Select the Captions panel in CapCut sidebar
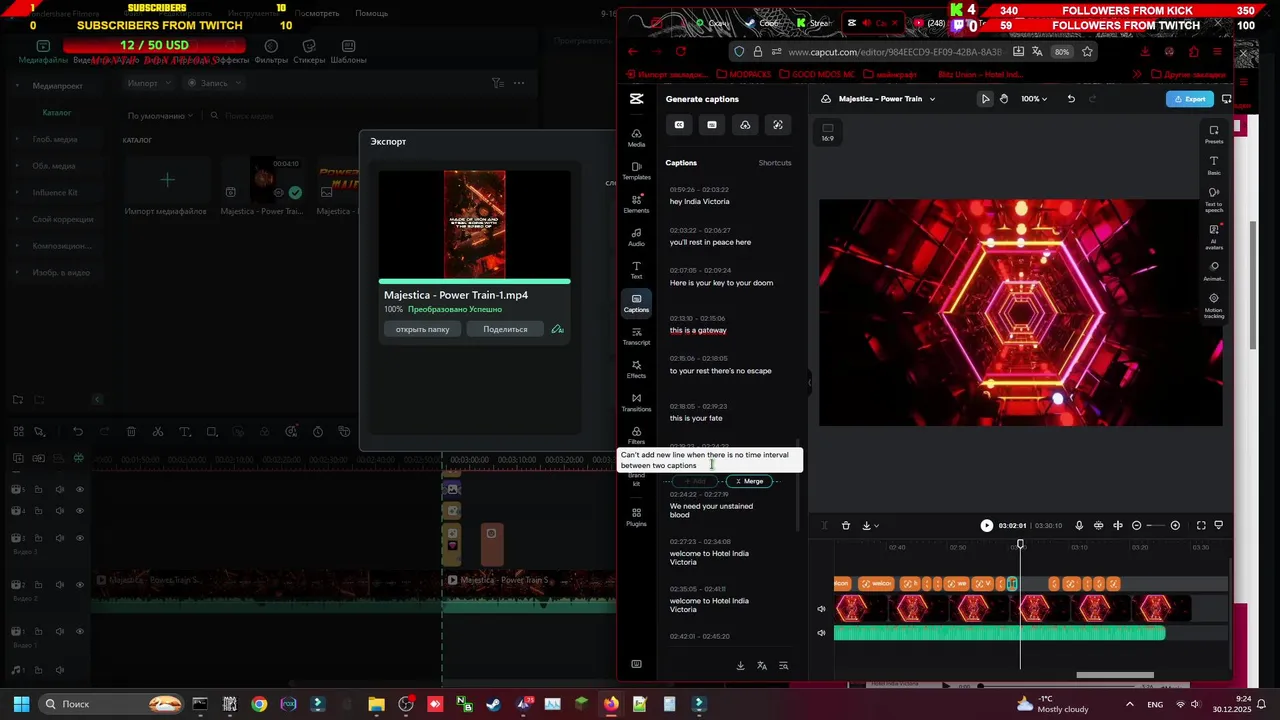 tap(636, 303)
